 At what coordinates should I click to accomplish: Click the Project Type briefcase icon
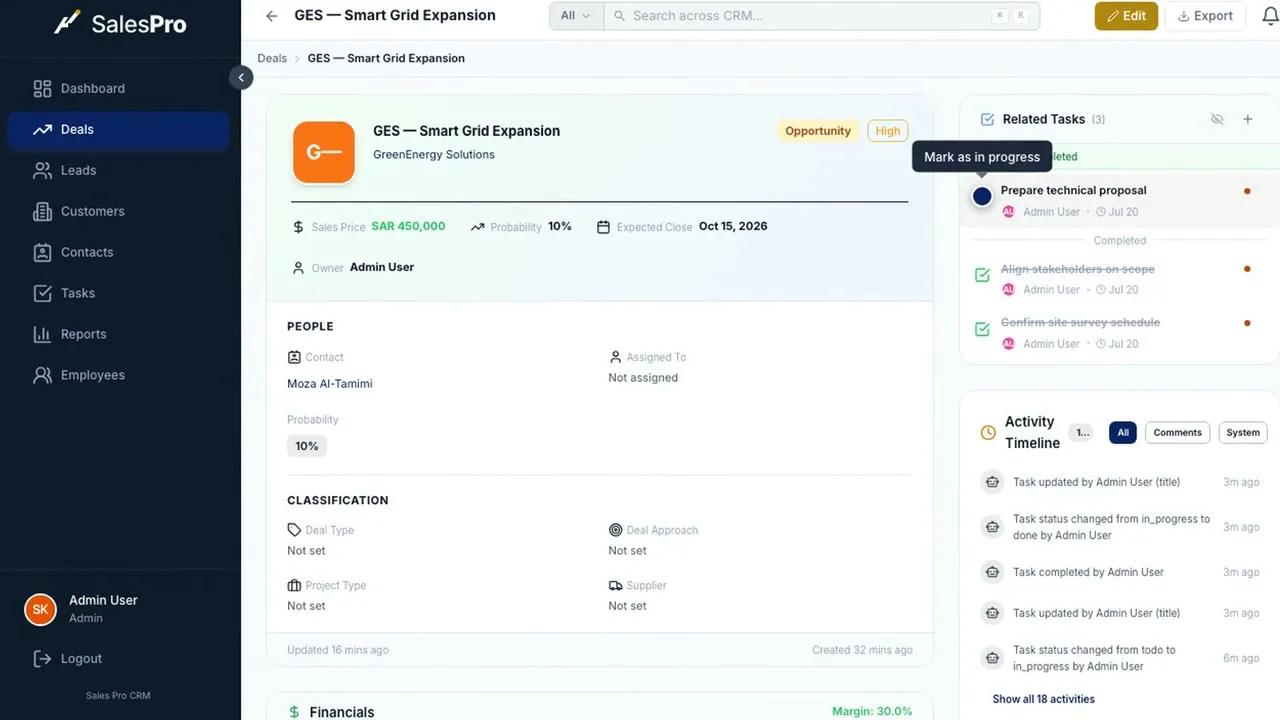point(294,585)
